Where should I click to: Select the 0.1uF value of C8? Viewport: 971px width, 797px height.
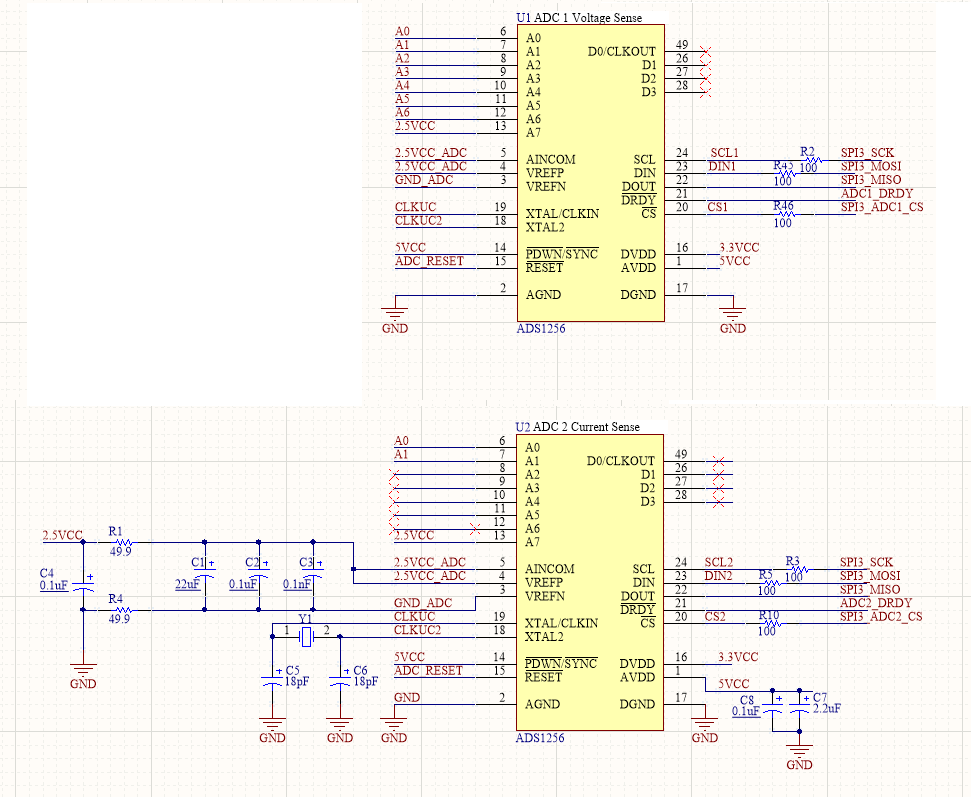[746, 712]
